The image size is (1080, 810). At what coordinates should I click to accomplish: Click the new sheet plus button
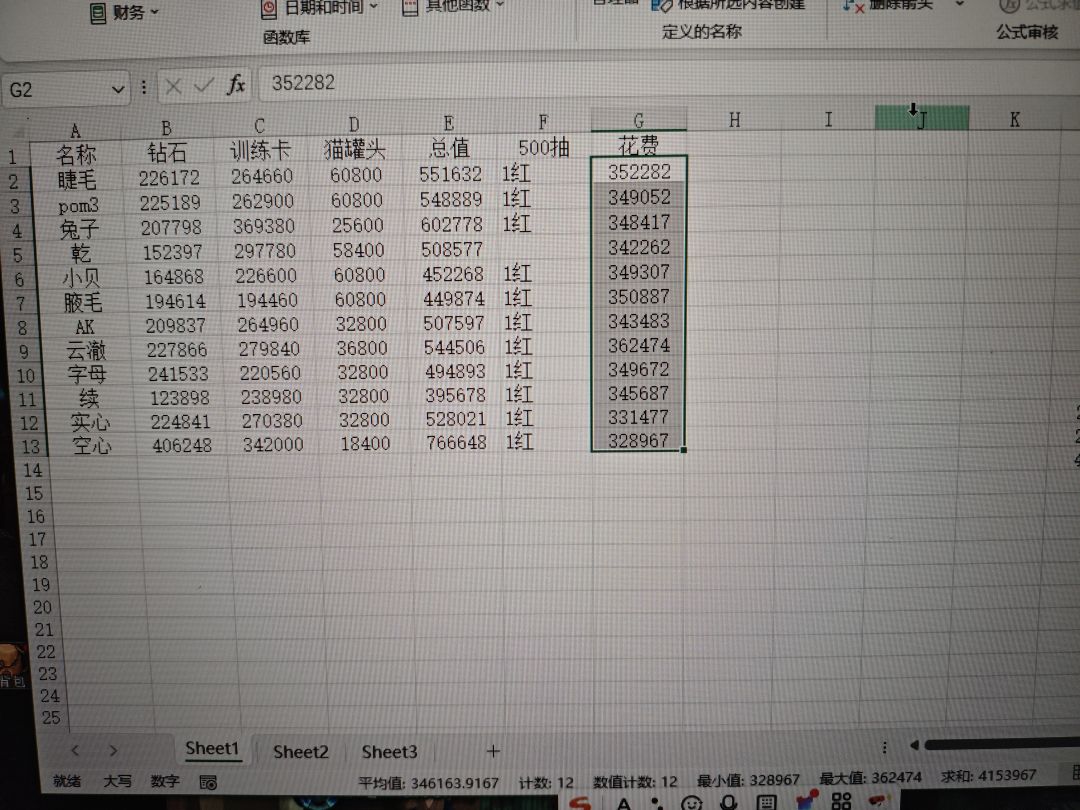point(491,750)
